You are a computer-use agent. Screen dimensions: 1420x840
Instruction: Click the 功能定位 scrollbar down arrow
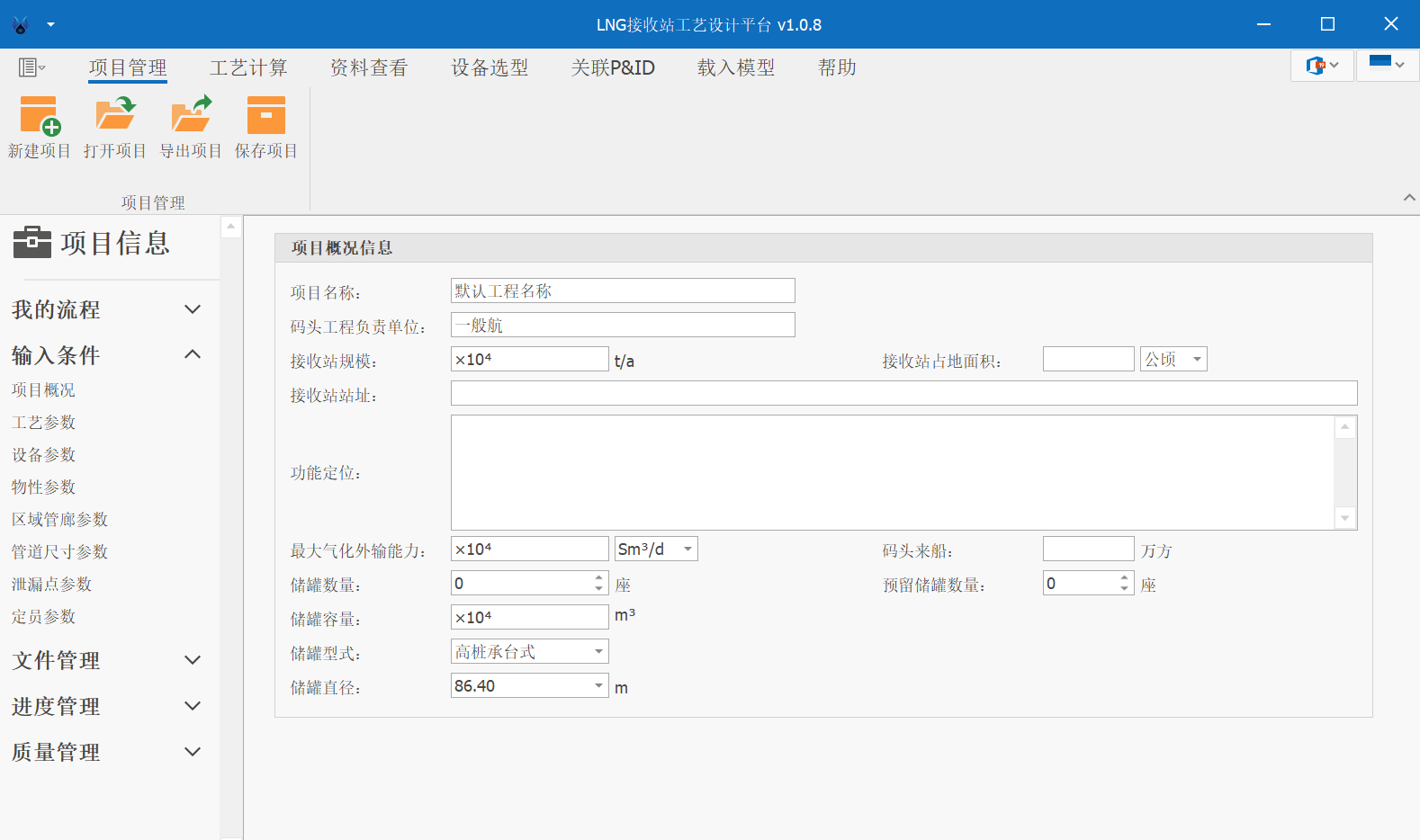point(1345,518)
